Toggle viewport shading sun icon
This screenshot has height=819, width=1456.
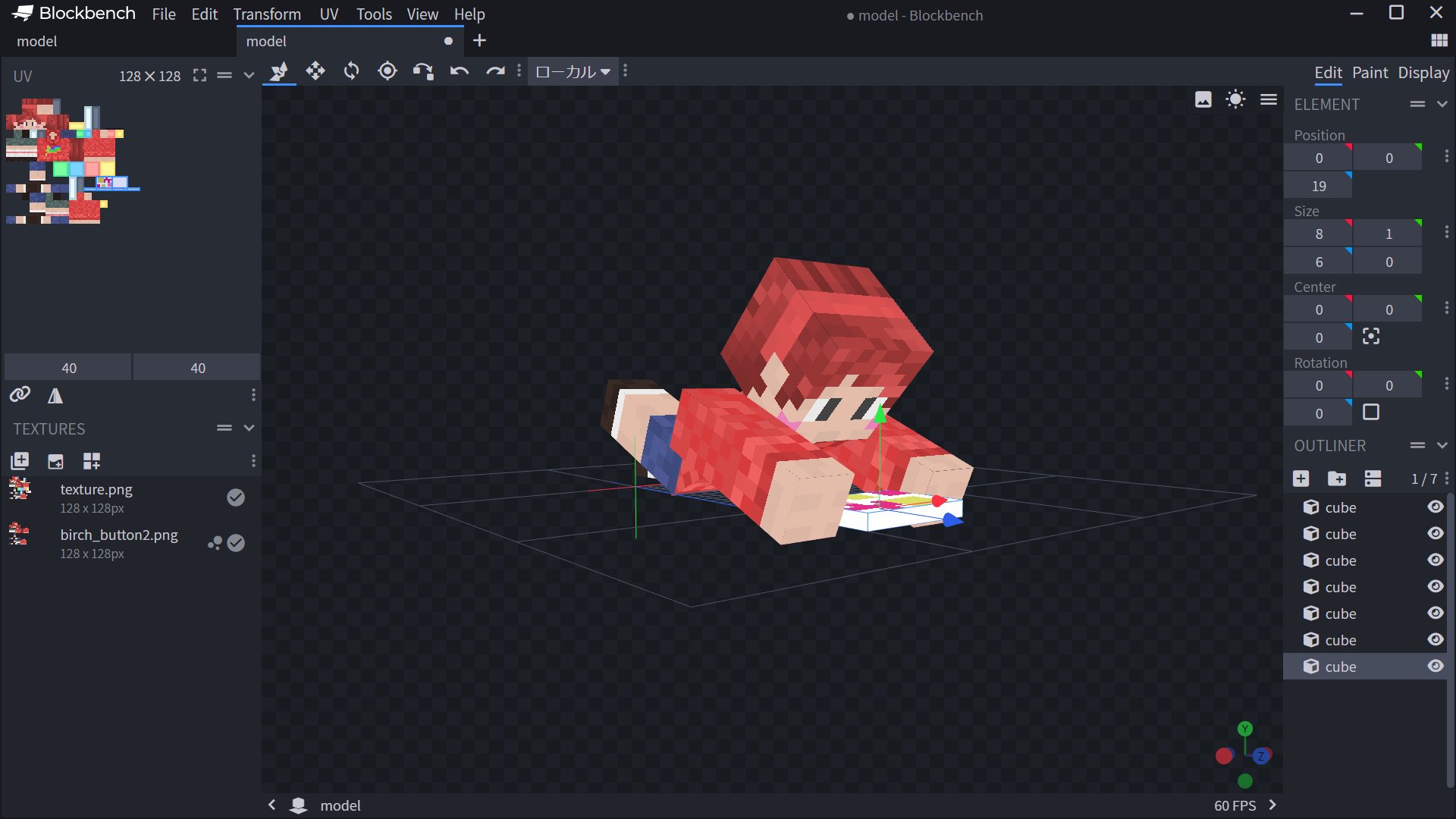[x=1235, y=99]
